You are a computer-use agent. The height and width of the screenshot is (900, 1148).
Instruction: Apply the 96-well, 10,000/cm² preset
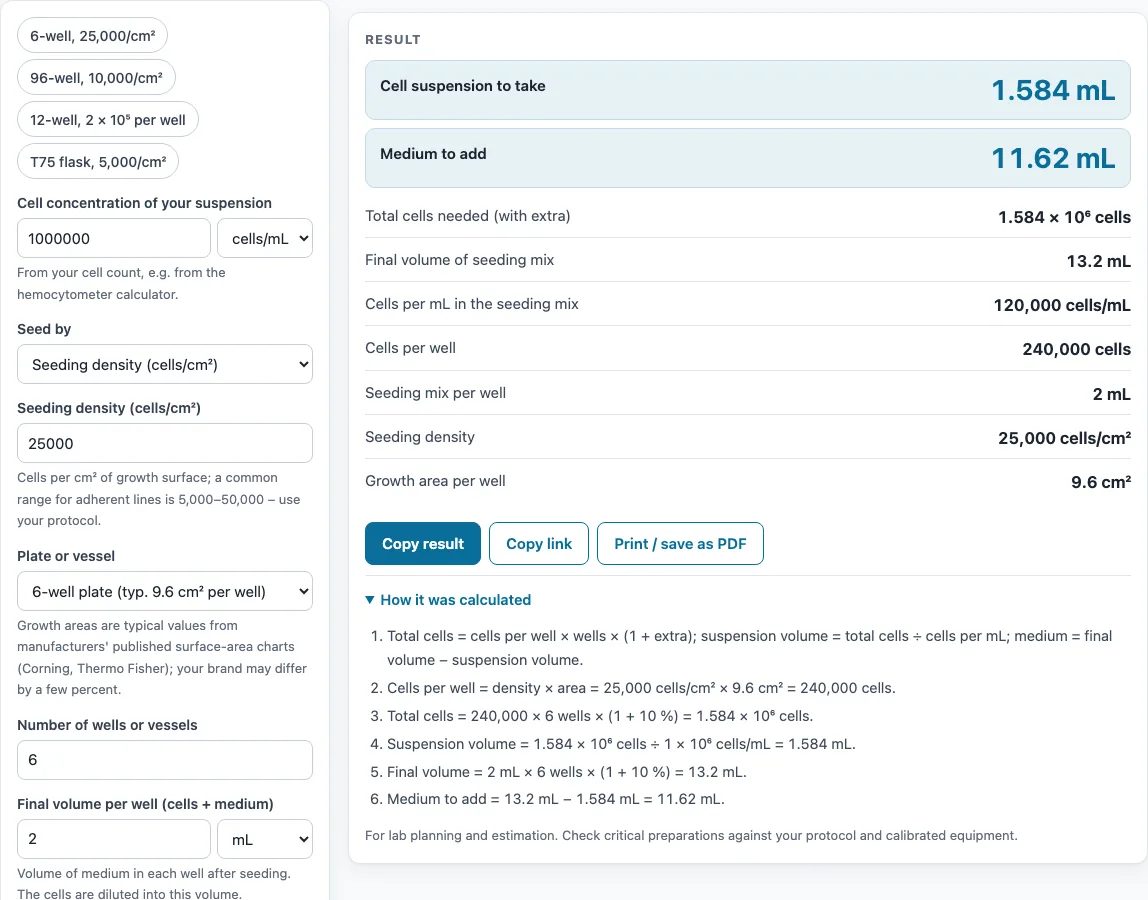96,78
